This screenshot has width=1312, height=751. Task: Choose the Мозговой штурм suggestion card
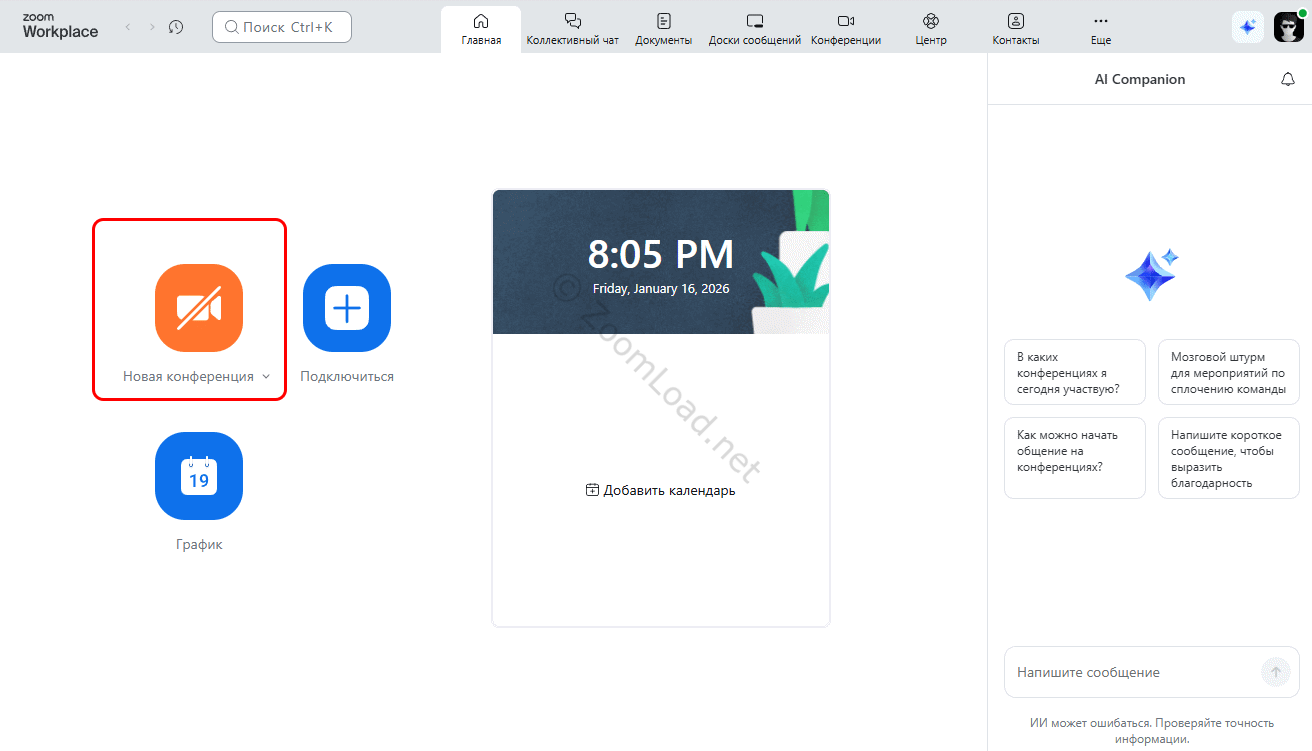[1228, 372]
